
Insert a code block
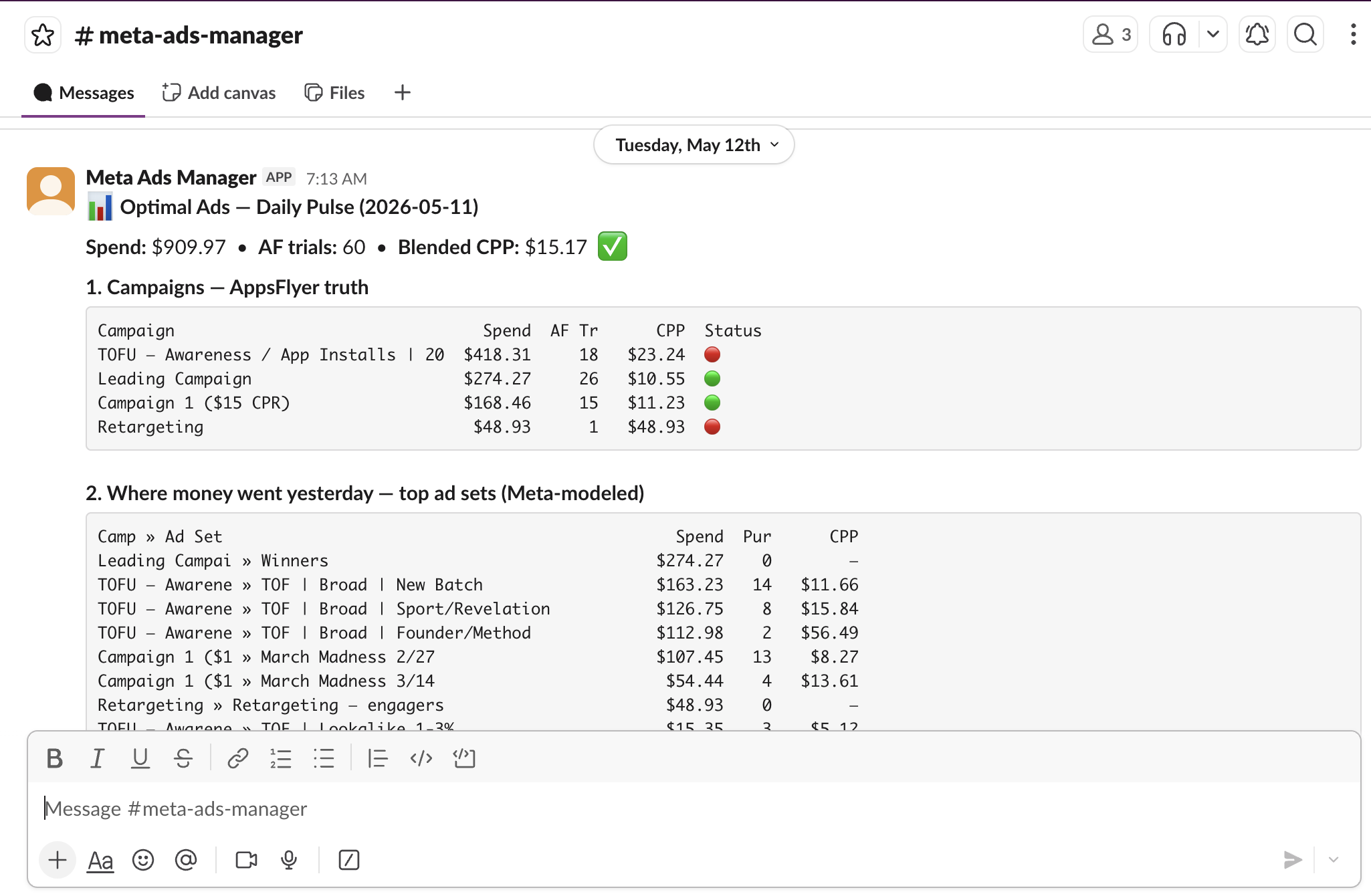(x=464, y=758)
